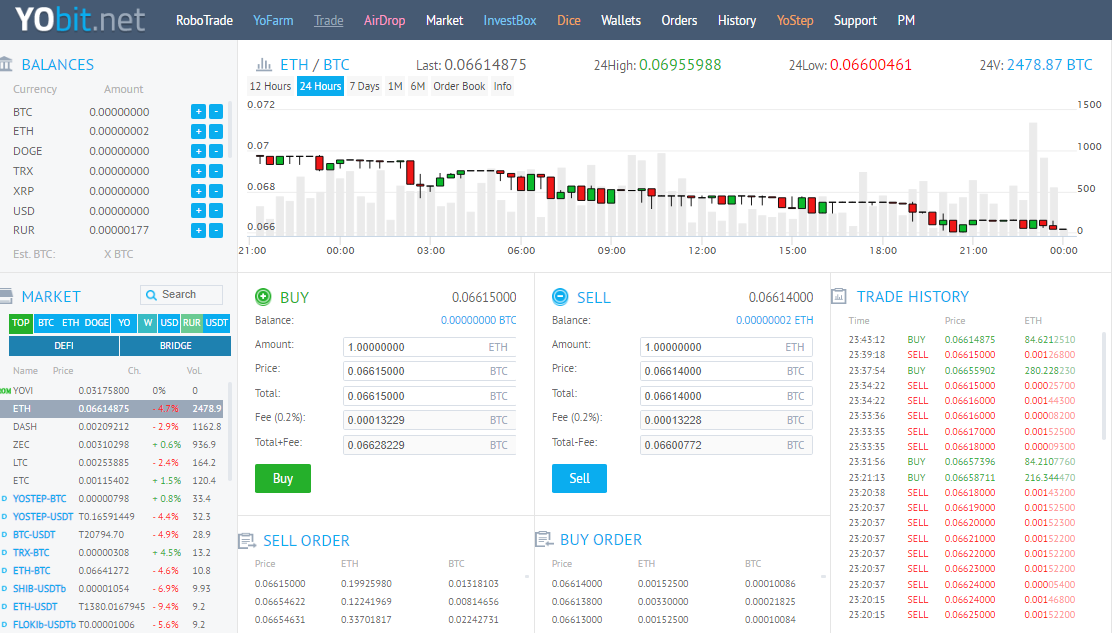Switch chart to 12 Hours
Screen dimensions: 1112x633
click(270, 86)
